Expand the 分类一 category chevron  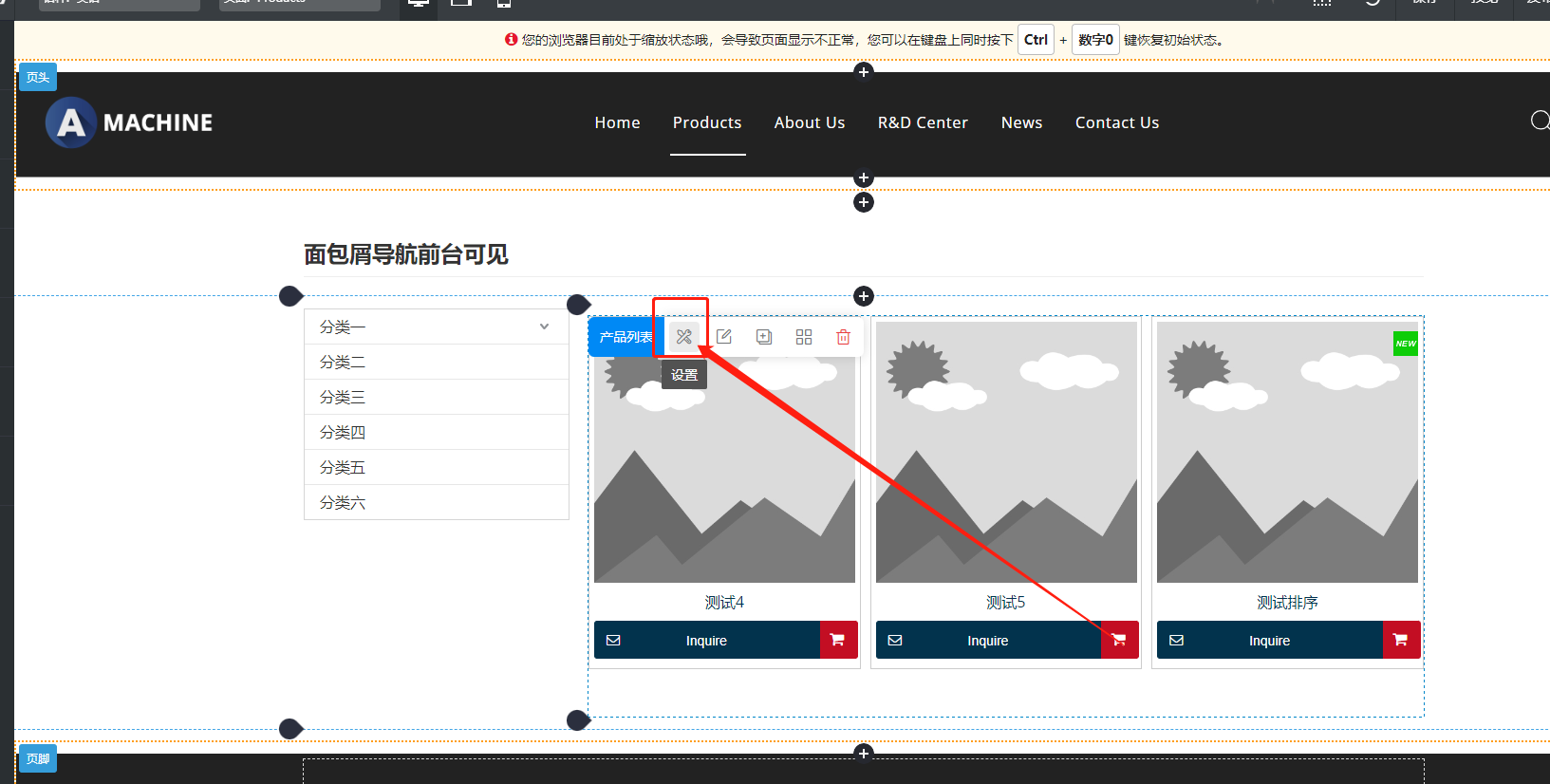coord(544,327)
